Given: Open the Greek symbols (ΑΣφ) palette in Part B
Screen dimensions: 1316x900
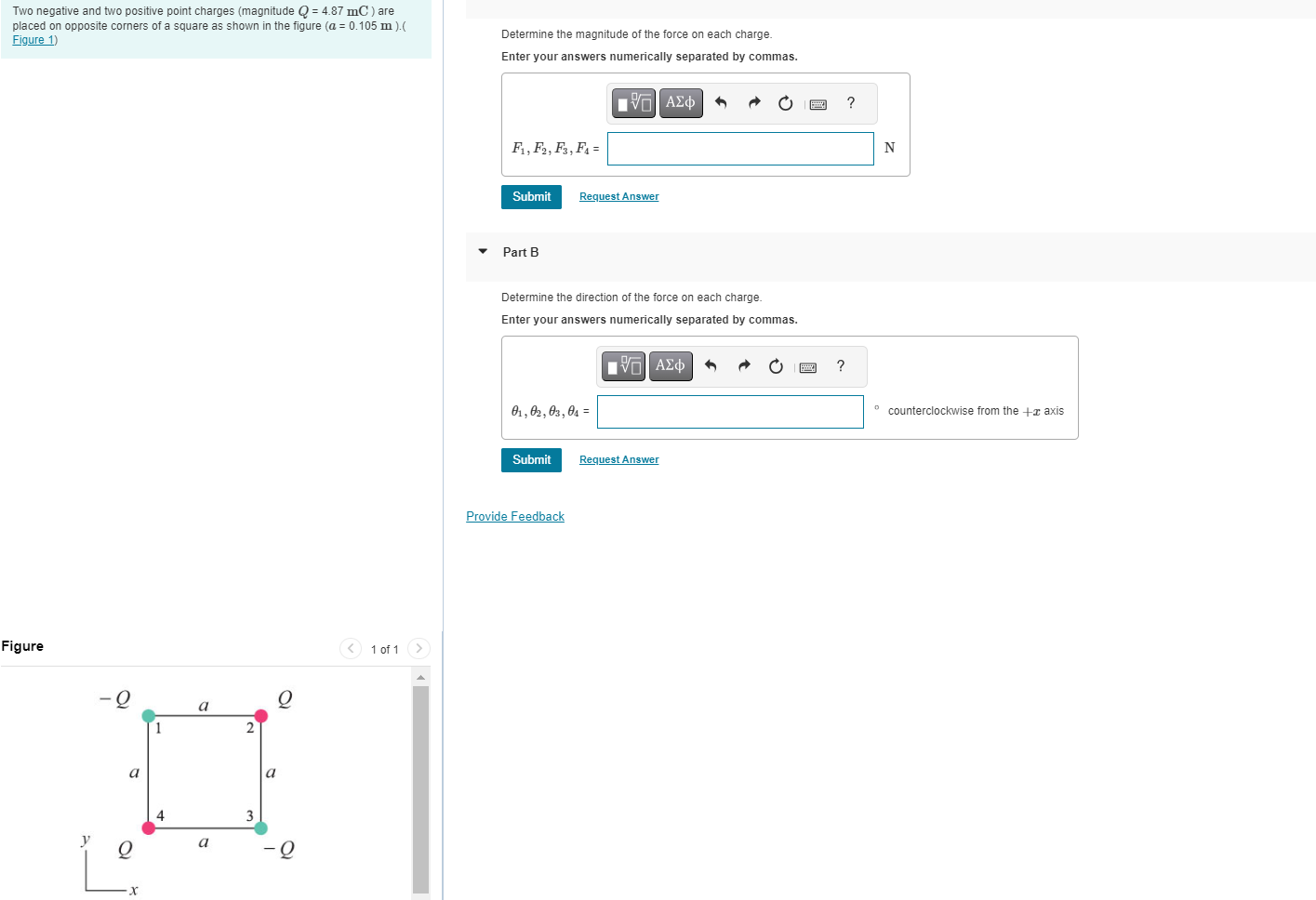Looking at the screenshot, I should point(671,365).
